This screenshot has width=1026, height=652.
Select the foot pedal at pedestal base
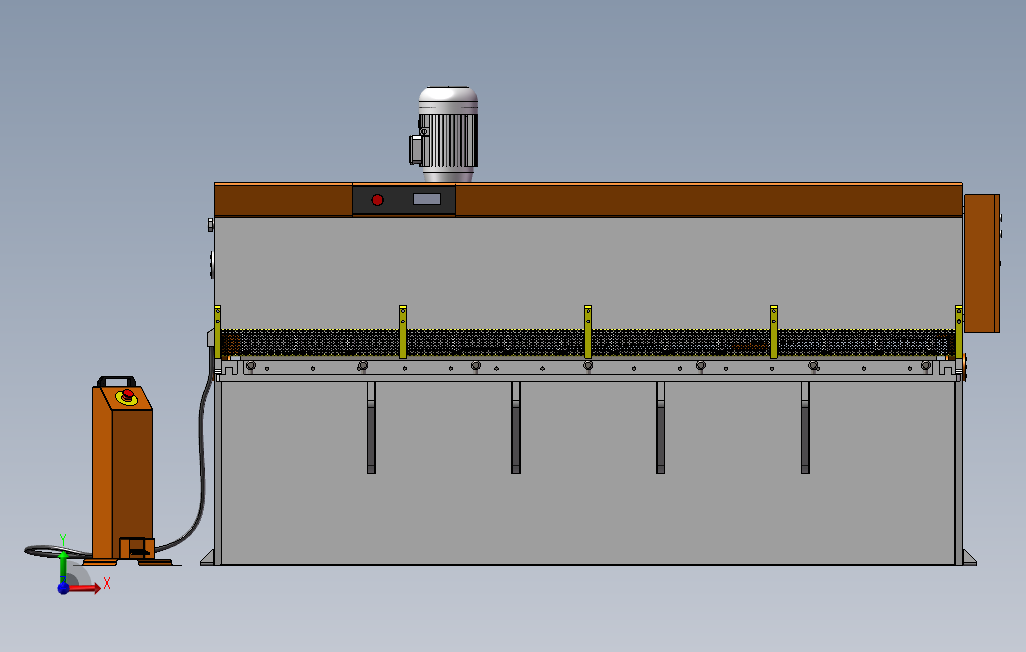pos(137,549)
